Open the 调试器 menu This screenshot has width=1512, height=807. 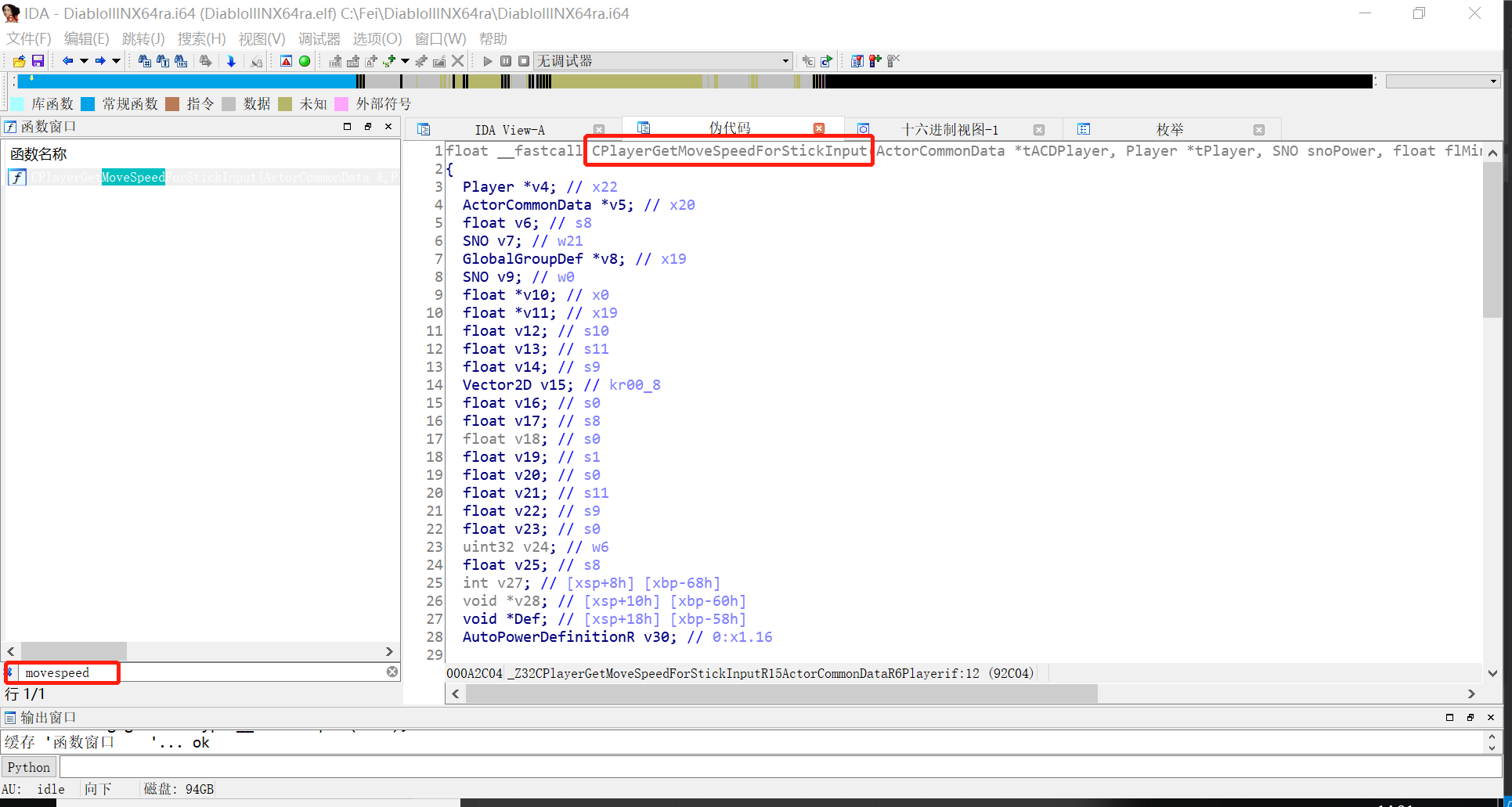point(319,38)
